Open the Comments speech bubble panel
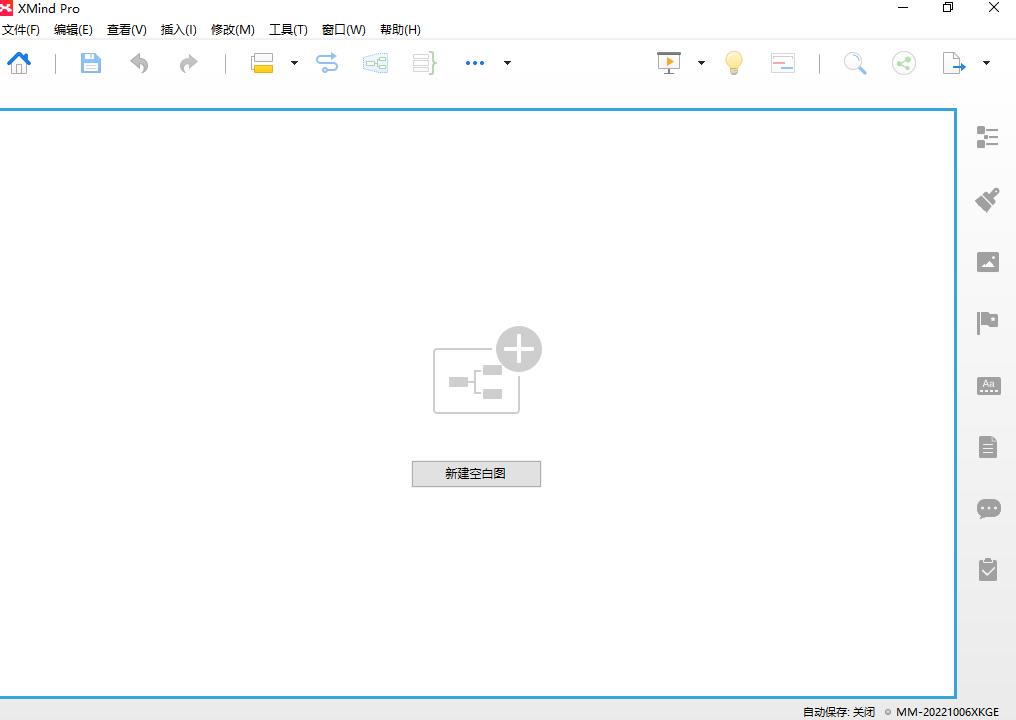The height and width of the screenshot is (720, 1016). pyautogui.click(x=988, y=508)
